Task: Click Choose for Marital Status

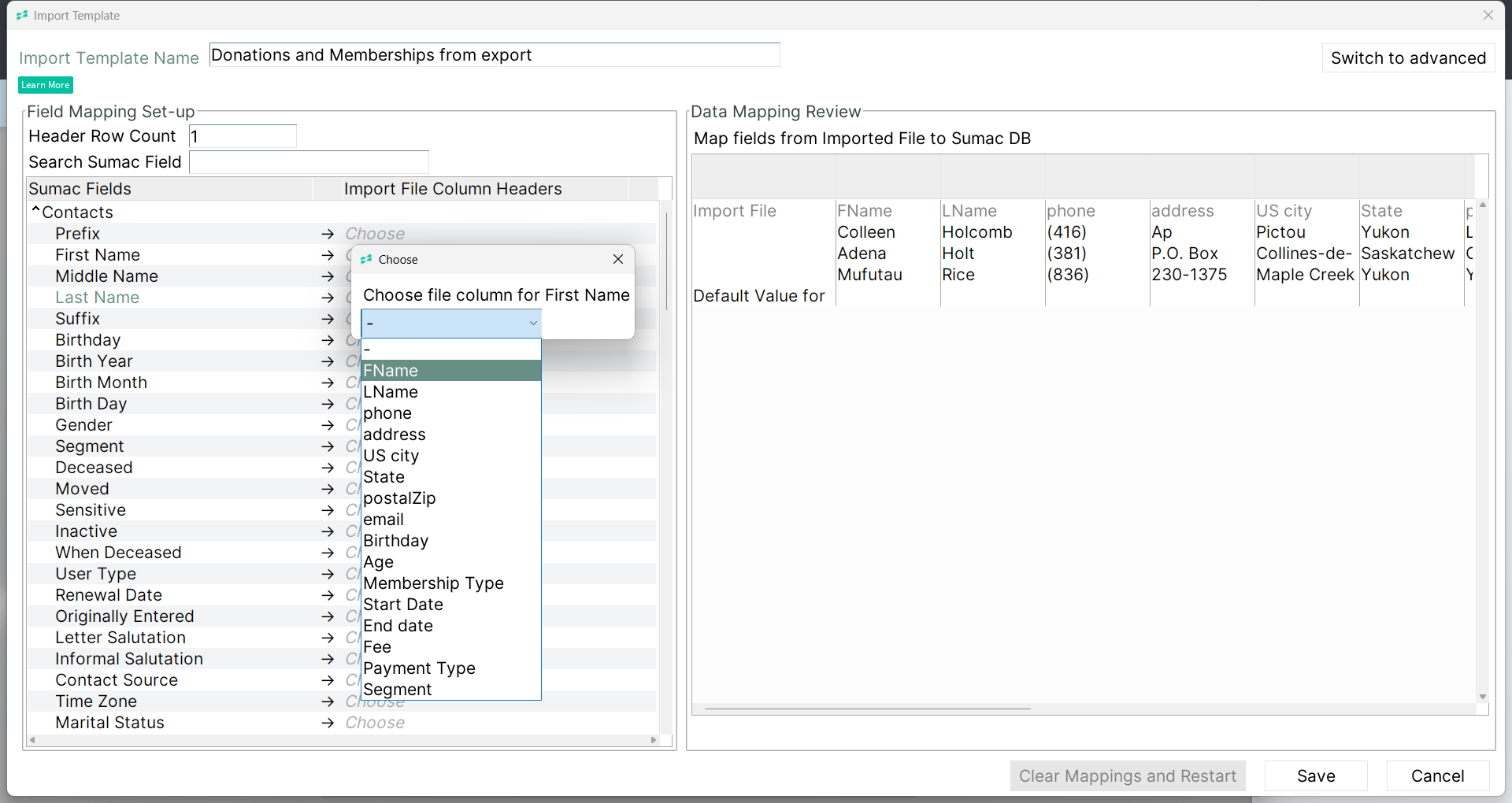Action: [375, 723]
